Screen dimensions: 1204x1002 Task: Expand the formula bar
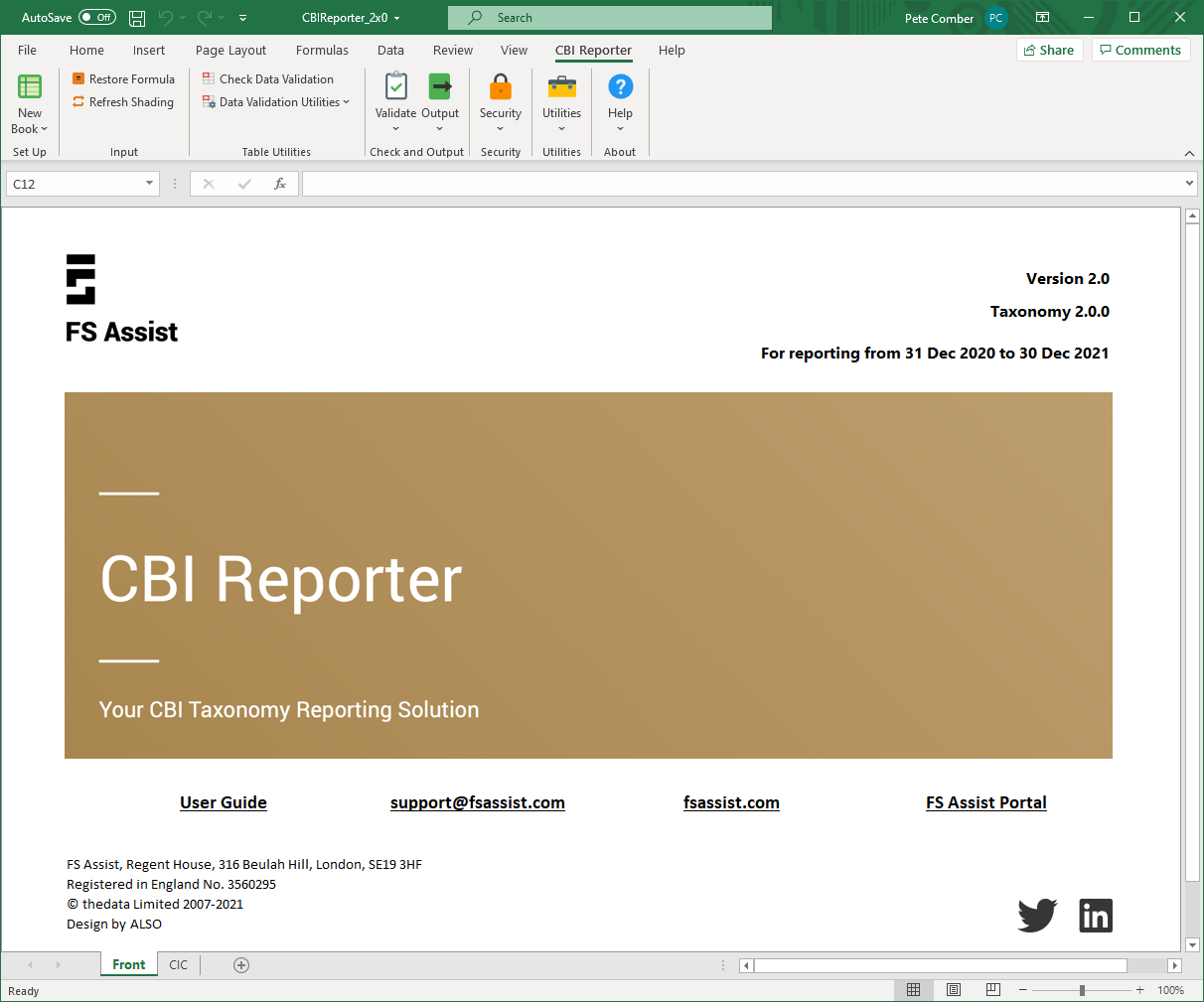(x=1189, y=184)
